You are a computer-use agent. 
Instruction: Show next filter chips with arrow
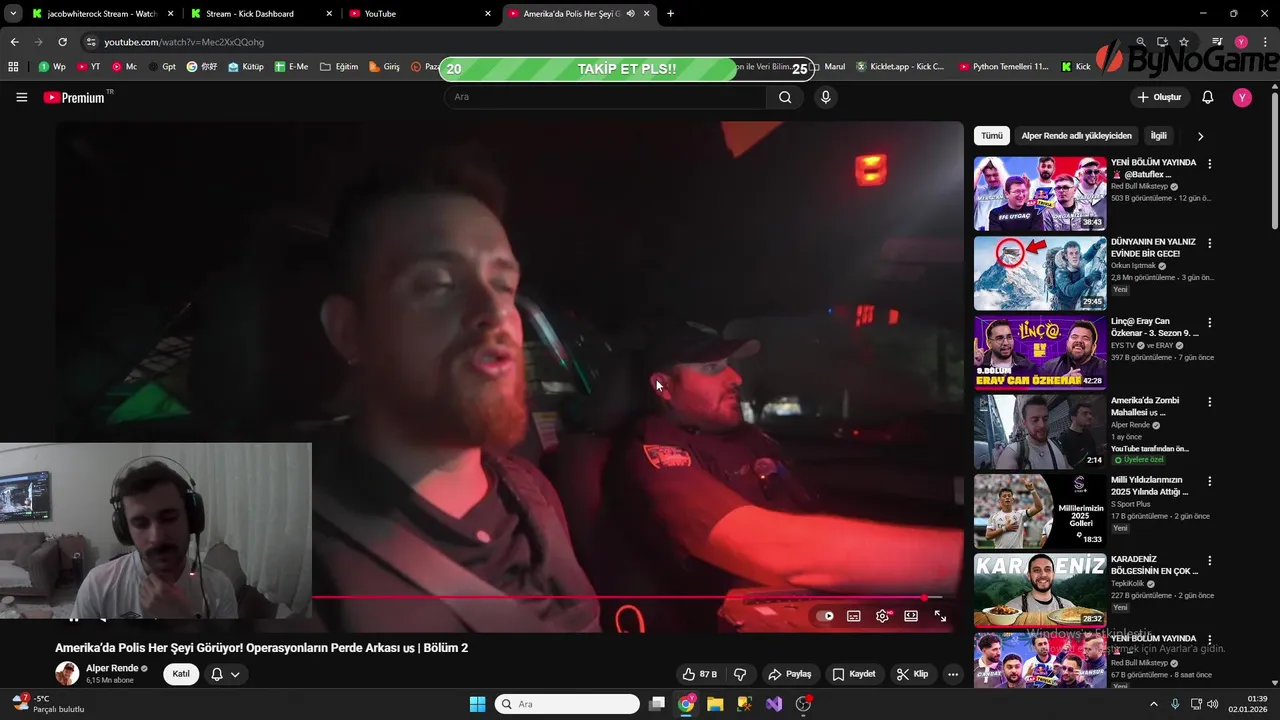coord(1200,136)
